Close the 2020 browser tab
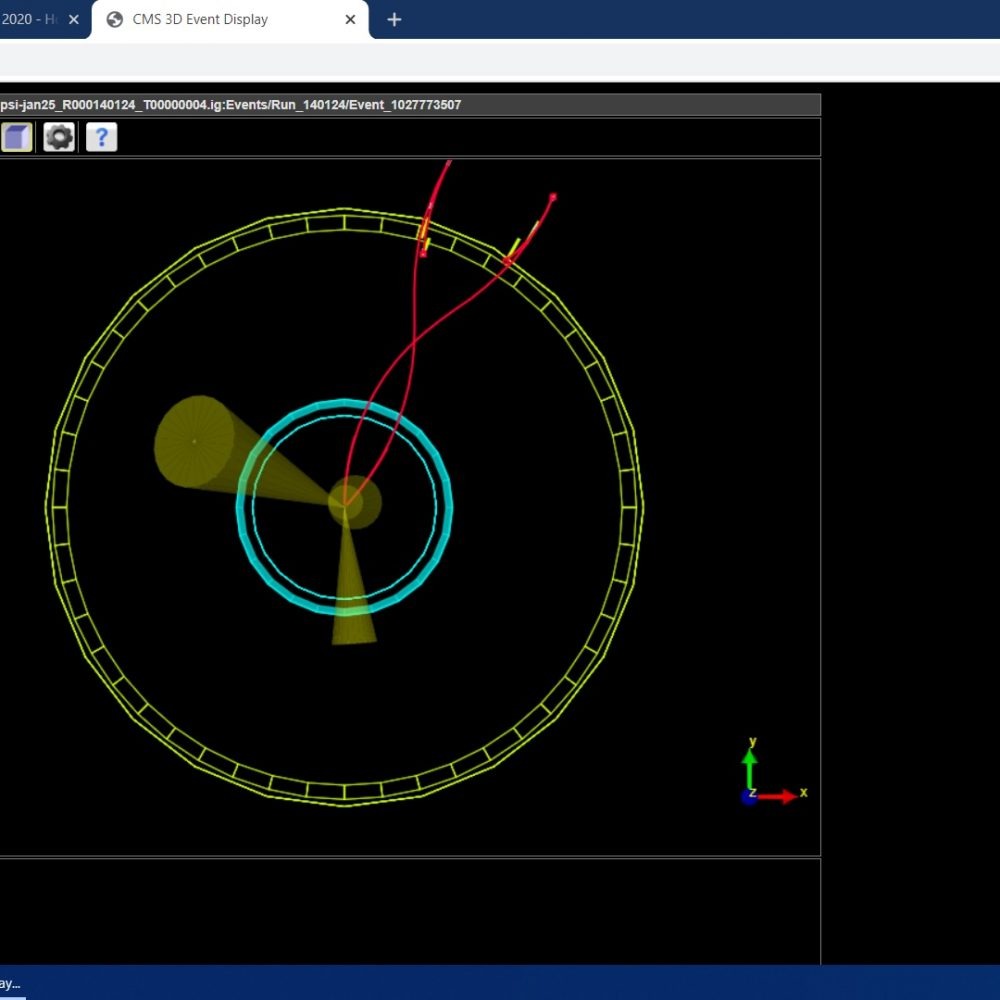Screen dimensions: 1000x1000 73,19
